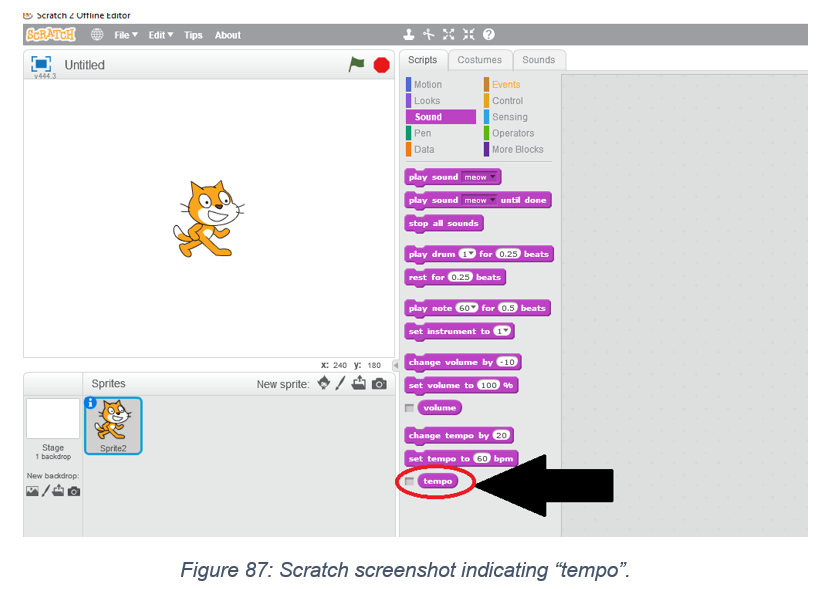Image resolution: width=830 pixels, height=589 pixels.
Task: Open Sprite2 info button
Action: click(x=91, y=403)
